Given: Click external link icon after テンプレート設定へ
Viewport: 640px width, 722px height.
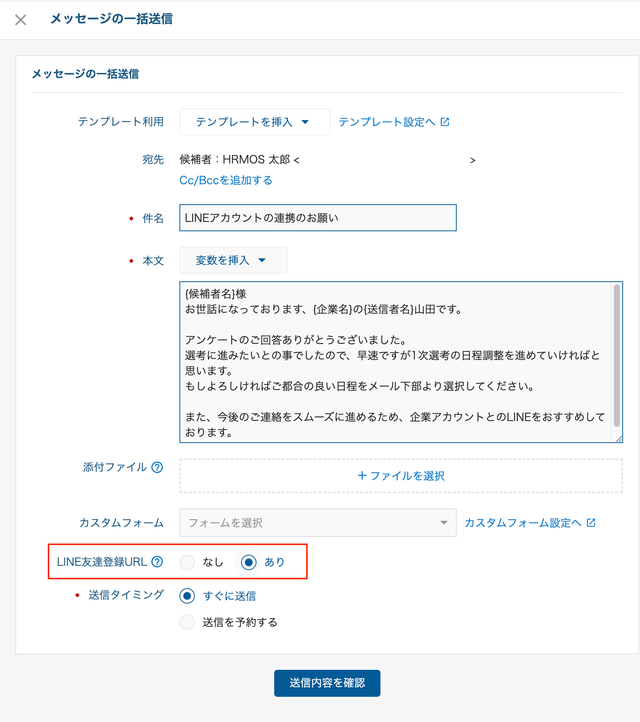Looking at the screenshot, I should pyautogui.click(x=445, y=122).
